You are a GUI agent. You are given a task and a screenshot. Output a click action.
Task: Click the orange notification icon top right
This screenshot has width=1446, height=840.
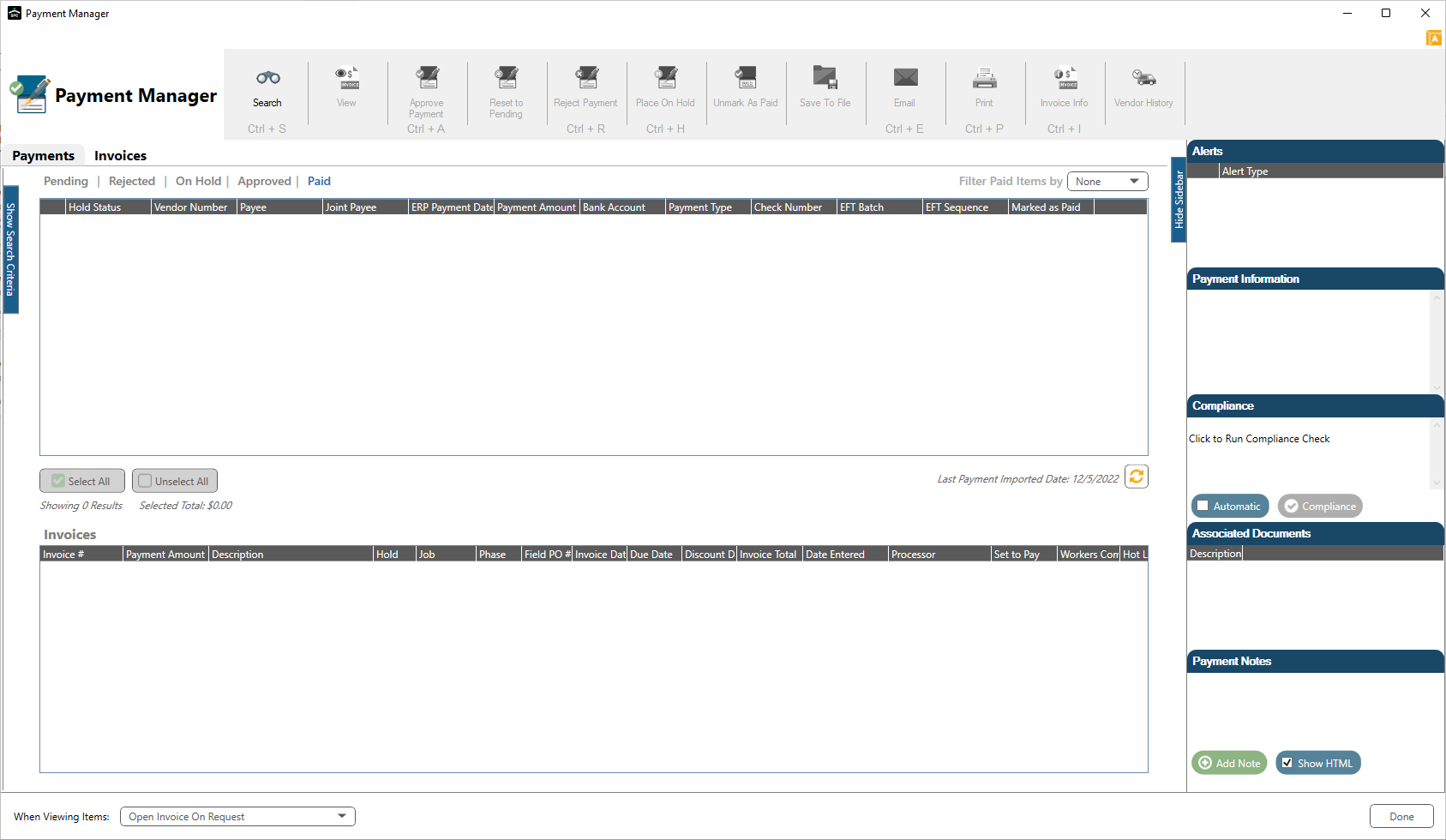tap(1434, 39)
